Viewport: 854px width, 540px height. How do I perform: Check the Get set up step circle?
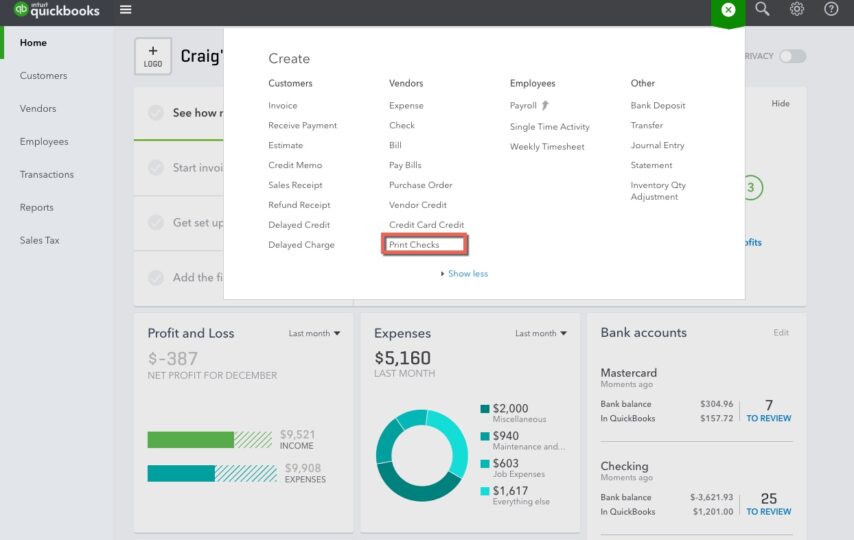pos(156,222)
